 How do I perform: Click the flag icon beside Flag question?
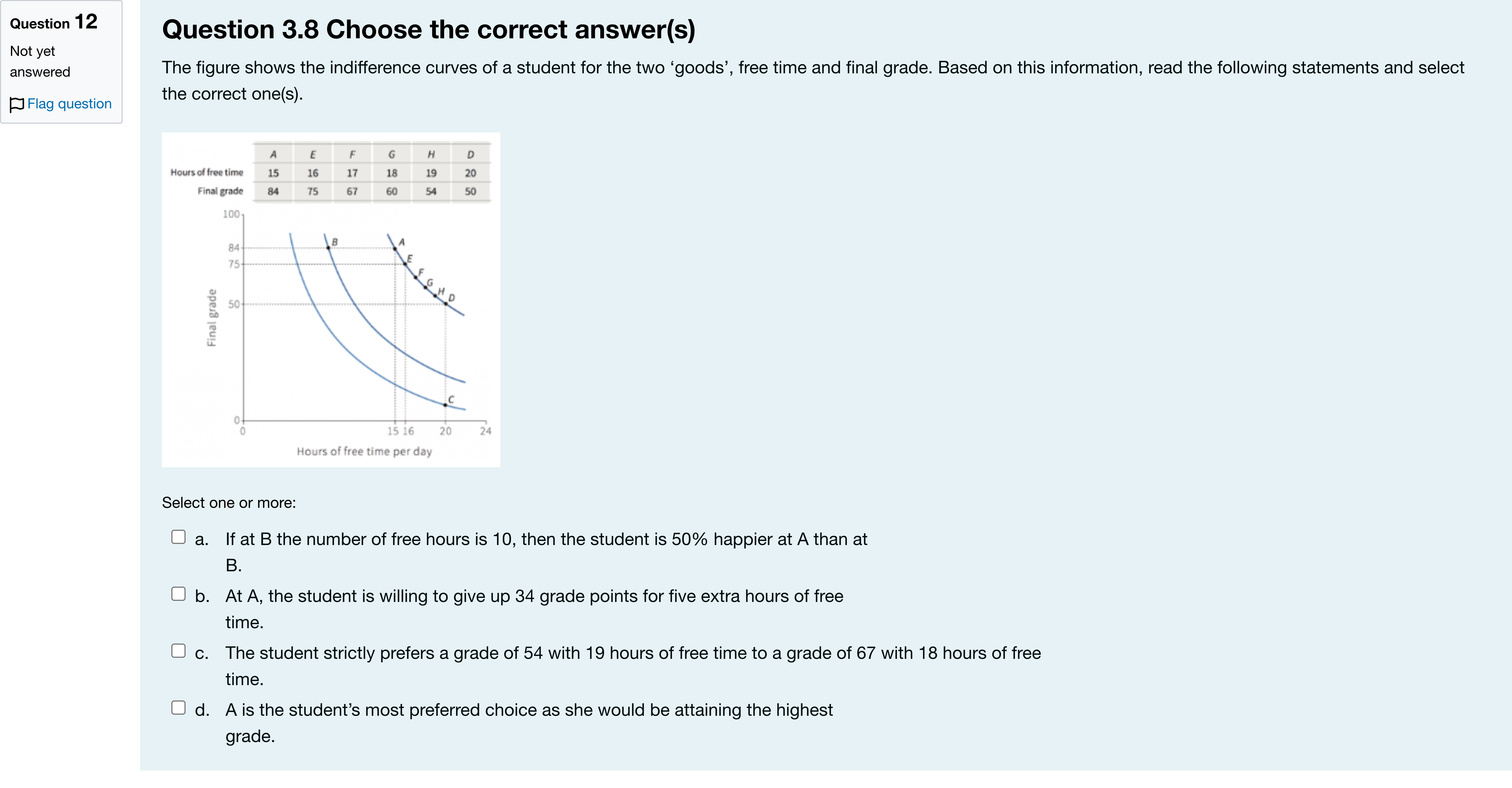coord(17,105)
